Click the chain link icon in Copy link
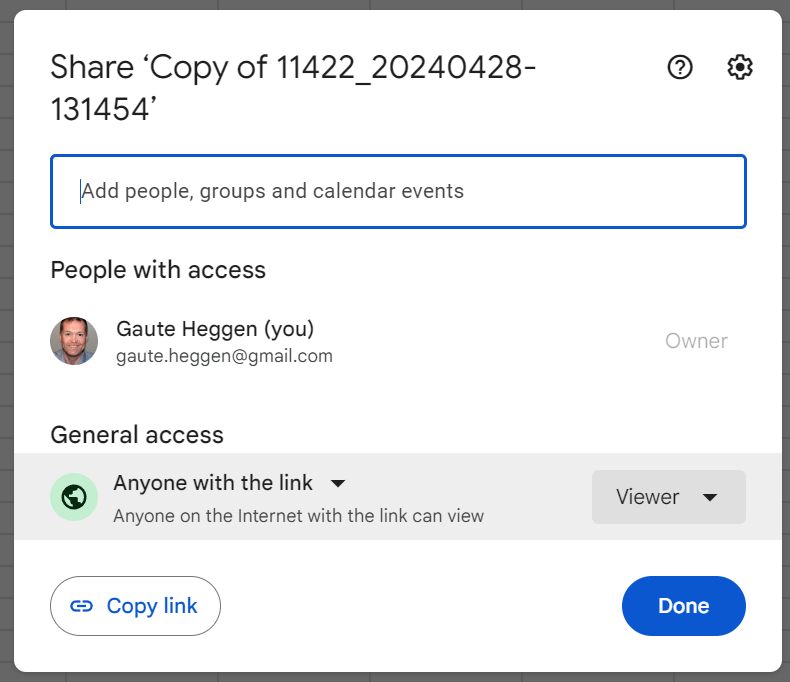This screenshot has height=682, width=790. pos(81,606)
